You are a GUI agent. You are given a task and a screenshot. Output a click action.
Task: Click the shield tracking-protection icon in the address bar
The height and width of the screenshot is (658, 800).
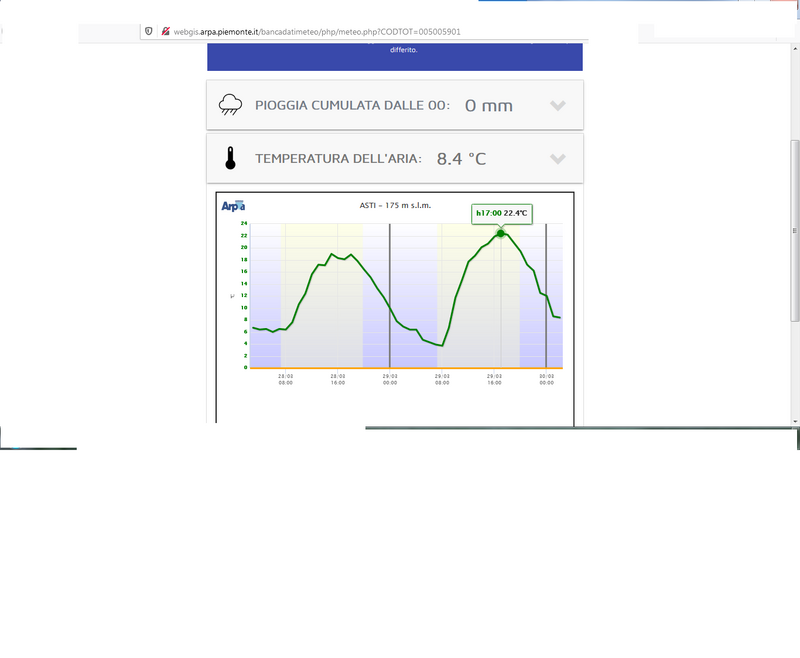click(x=148, y=31)
